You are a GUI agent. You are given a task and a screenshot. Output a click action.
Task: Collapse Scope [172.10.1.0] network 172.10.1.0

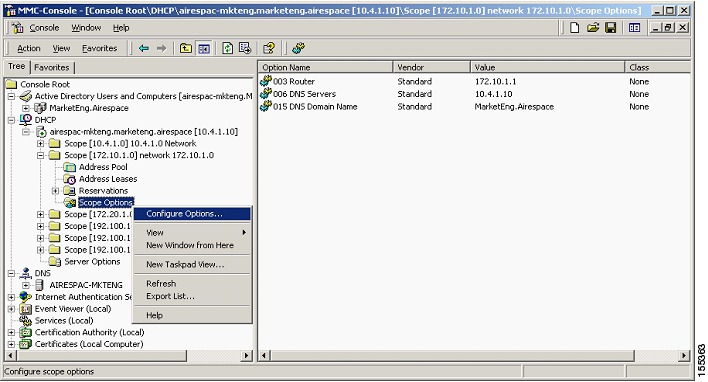coord(41,155)
